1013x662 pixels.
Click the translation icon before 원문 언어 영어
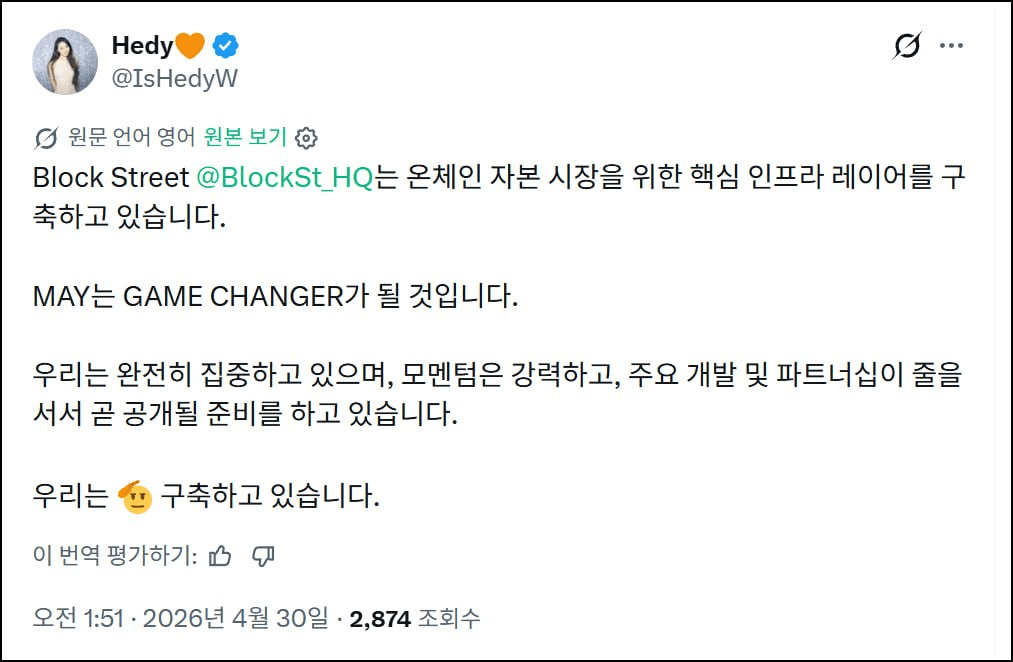46,137
